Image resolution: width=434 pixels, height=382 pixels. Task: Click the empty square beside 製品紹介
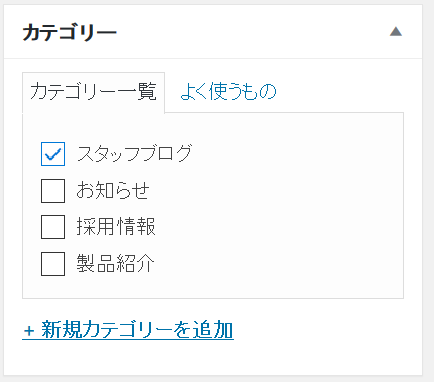[x=53, y=264]
